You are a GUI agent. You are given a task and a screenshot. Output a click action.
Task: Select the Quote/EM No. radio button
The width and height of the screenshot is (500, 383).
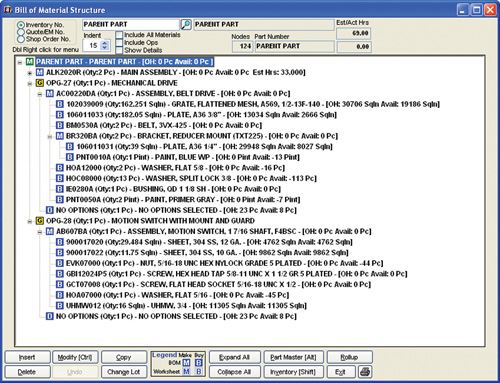pyautogui.click(x=21, y=32)
